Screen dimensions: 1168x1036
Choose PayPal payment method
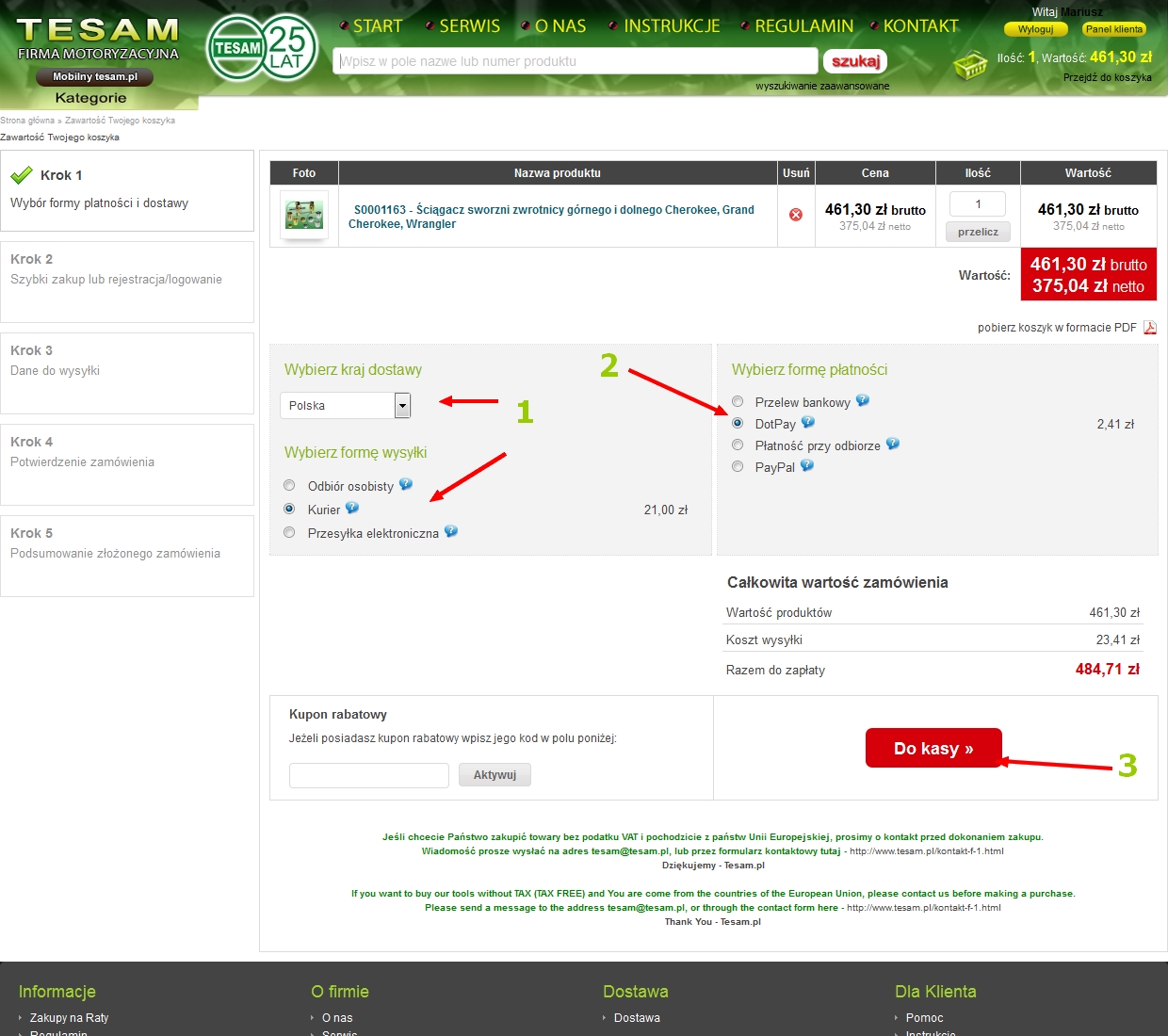(738, 467)
